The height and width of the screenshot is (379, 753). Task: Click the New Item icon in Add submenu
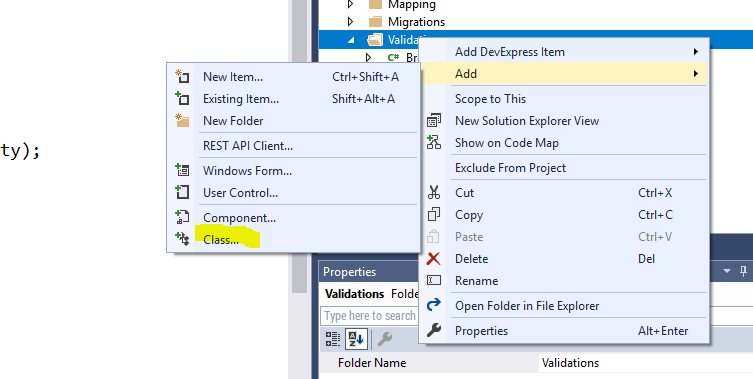(x=182, y=76)
